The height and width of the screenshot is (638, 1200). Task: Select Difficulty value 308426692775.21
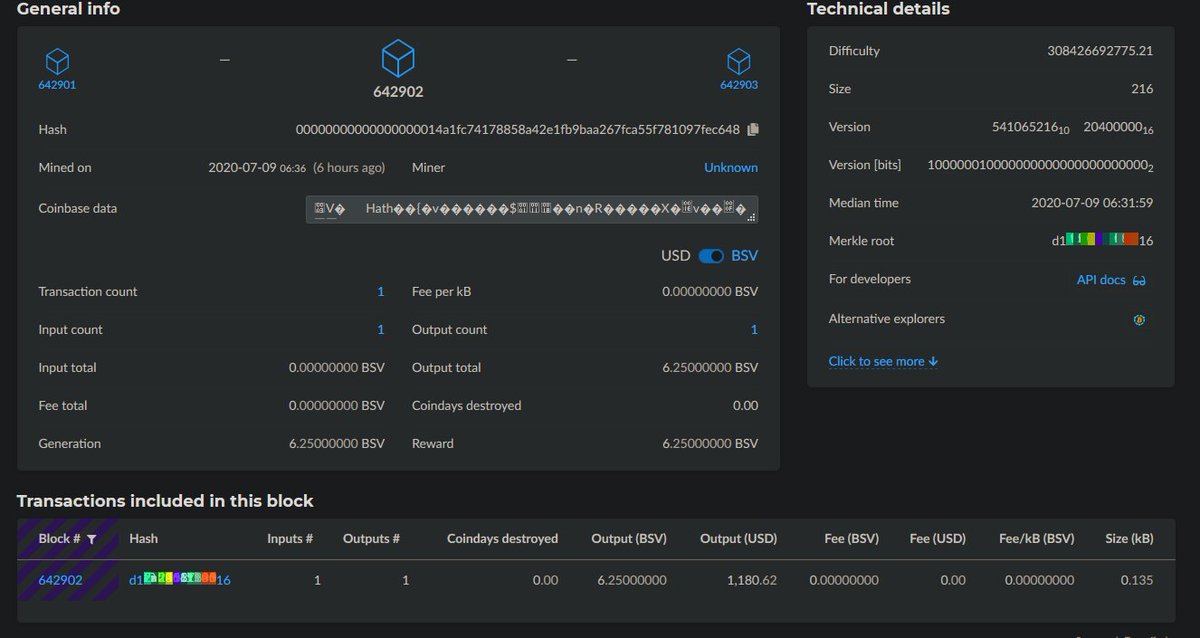(x=1100, y=51)
